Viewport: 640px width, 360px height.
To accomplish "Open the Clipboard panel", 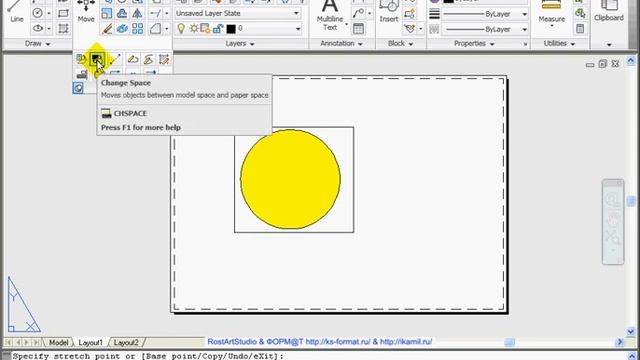I will click(x=609, y=12).
